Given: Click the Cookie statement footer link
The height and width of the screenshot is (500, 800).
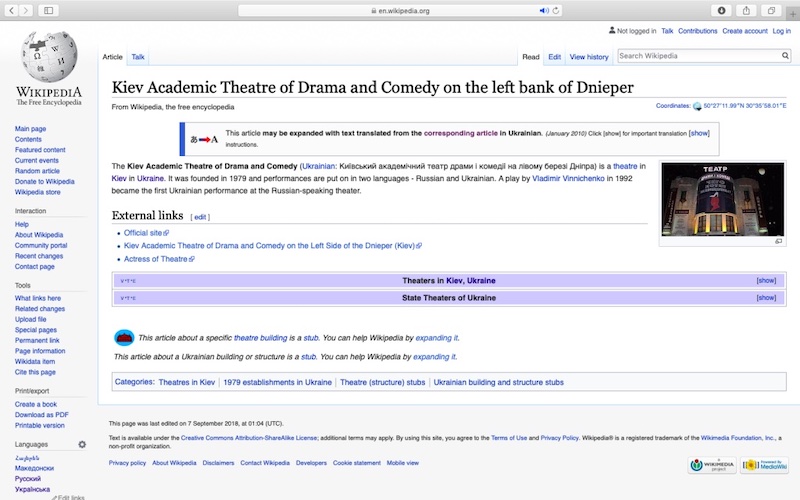Looking at the screenshot, I should [357, 463].
